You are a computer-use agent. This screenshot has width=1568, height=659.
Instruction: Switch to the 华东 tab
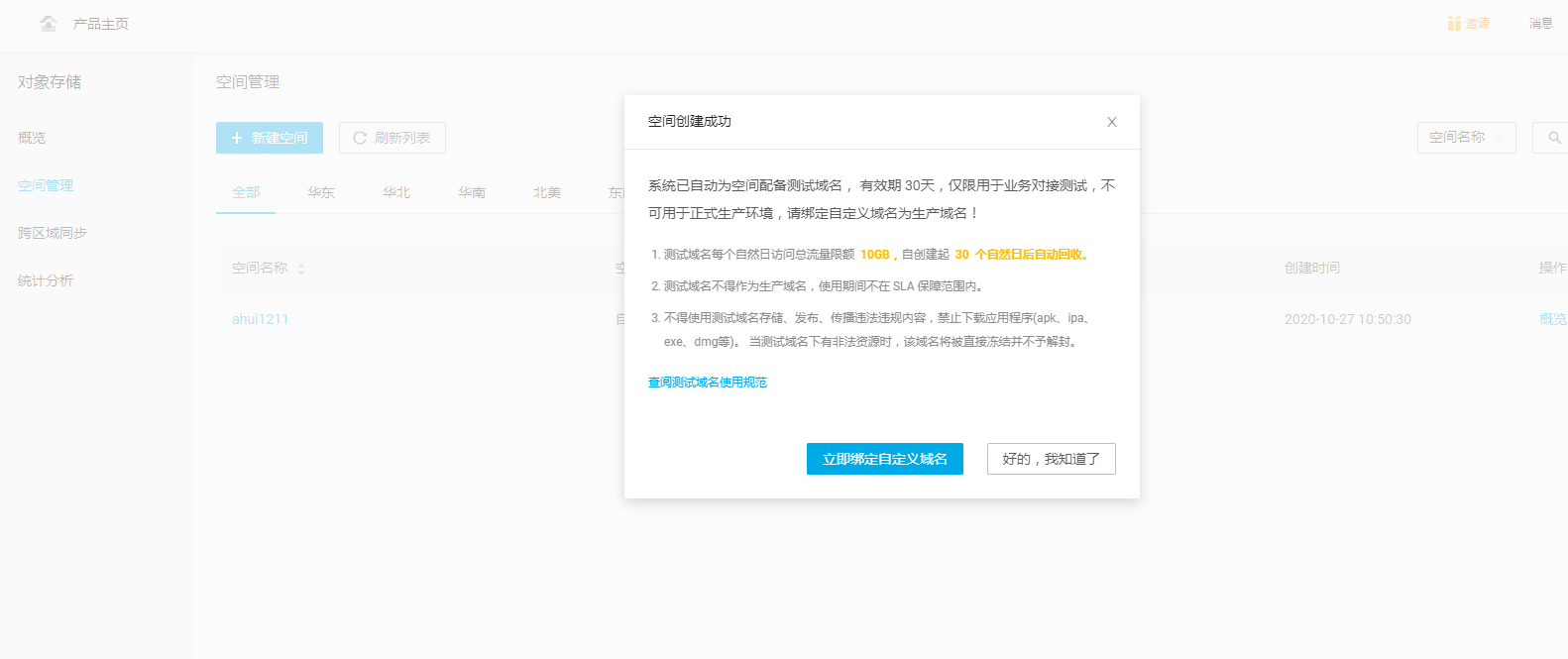pos(321,192)
